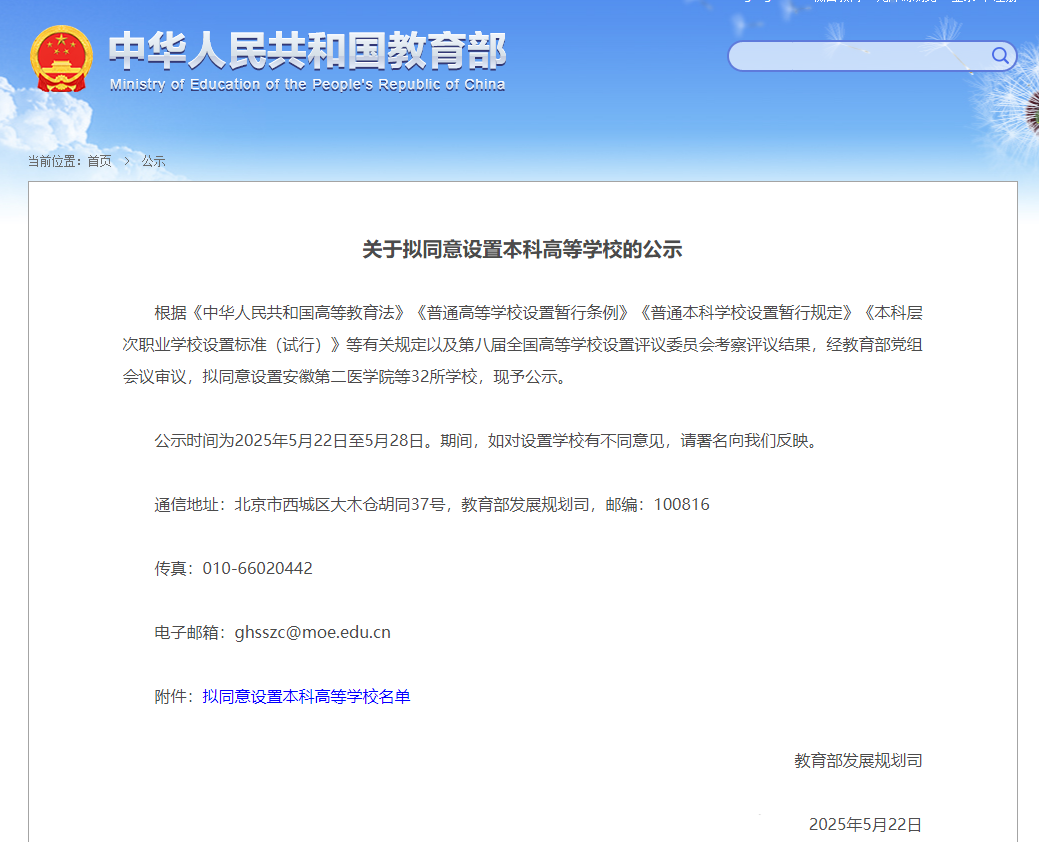1039x842 pixels.
Task: Click the fax number 010-66020442
Action: 258,568
